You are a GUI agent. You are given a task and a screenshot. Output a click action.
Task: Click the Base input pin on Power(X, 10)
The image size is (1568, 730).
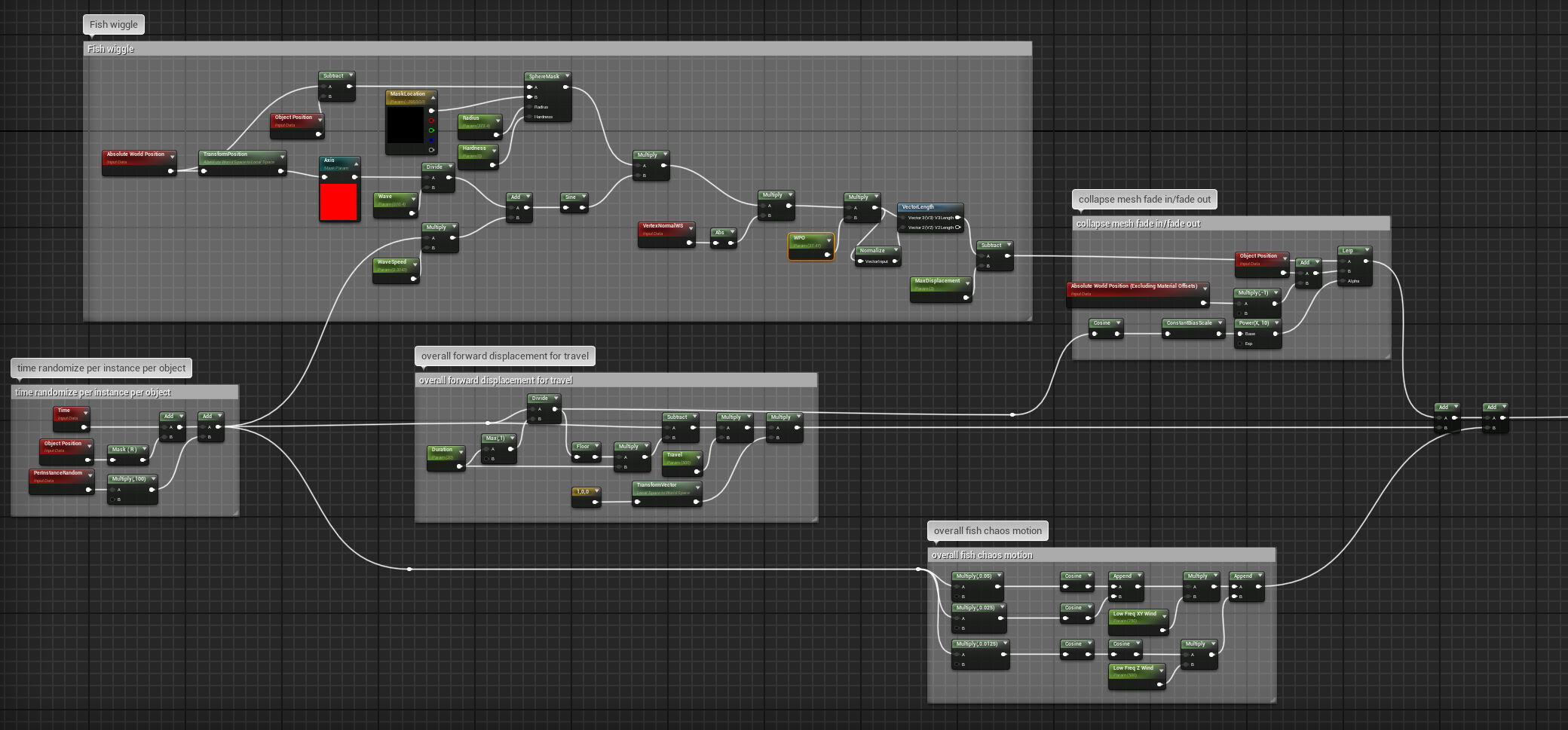(1240, 334)
